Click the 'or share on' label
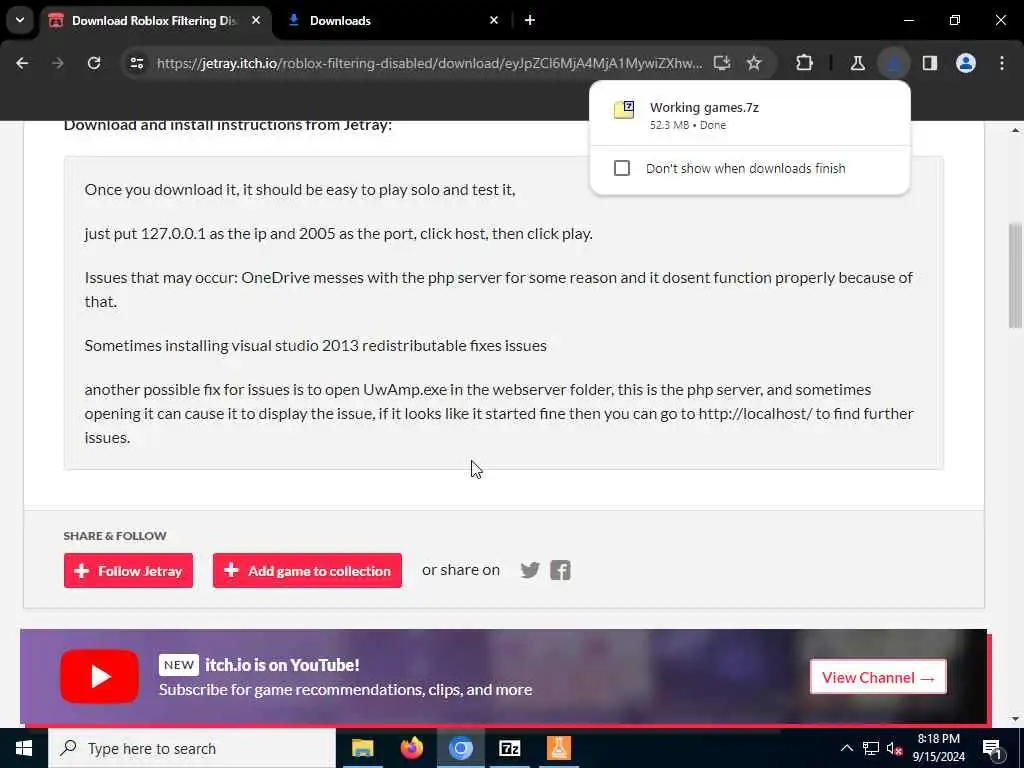This screenshot has width=1024, height=768. (460, 570)
